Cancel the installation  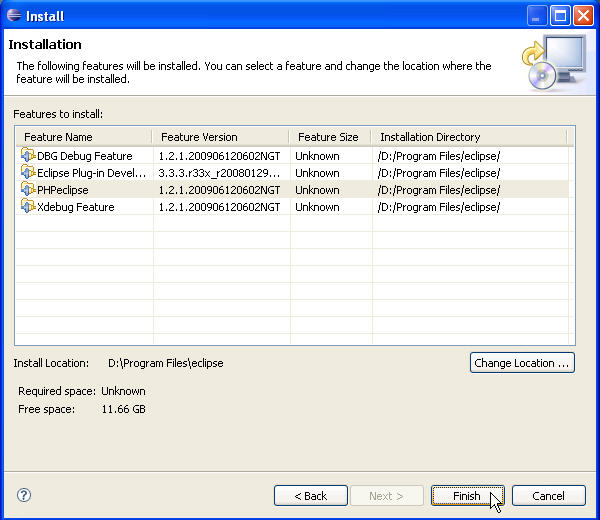point(548,496)
